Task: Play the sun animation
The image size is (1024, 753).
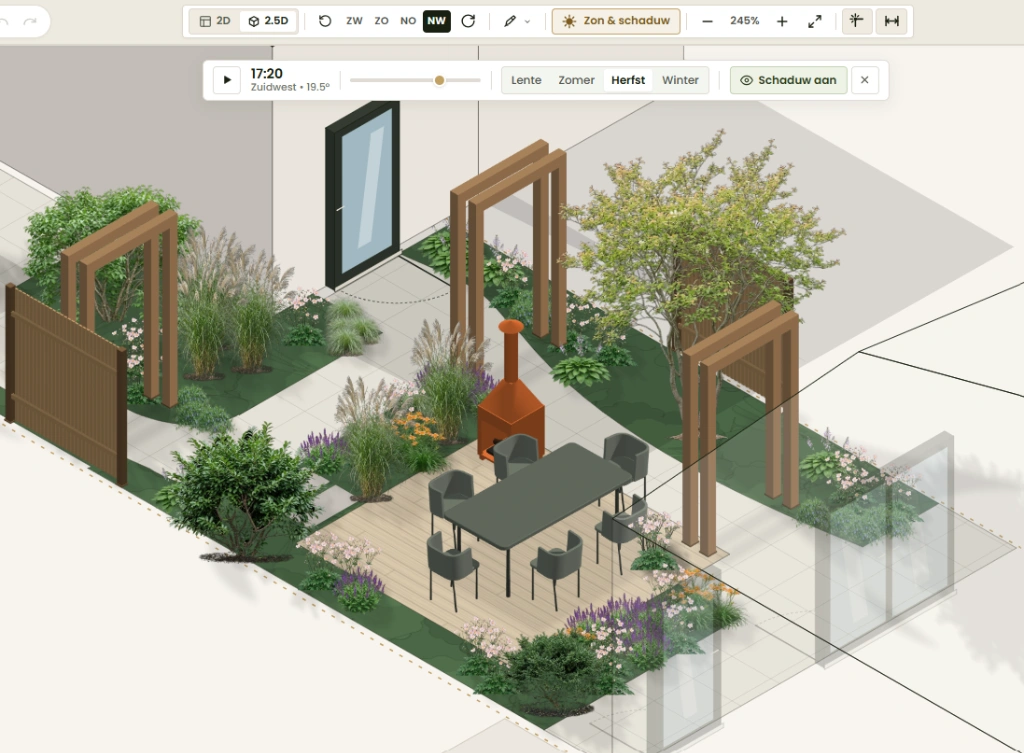Action: coord(227,80)
